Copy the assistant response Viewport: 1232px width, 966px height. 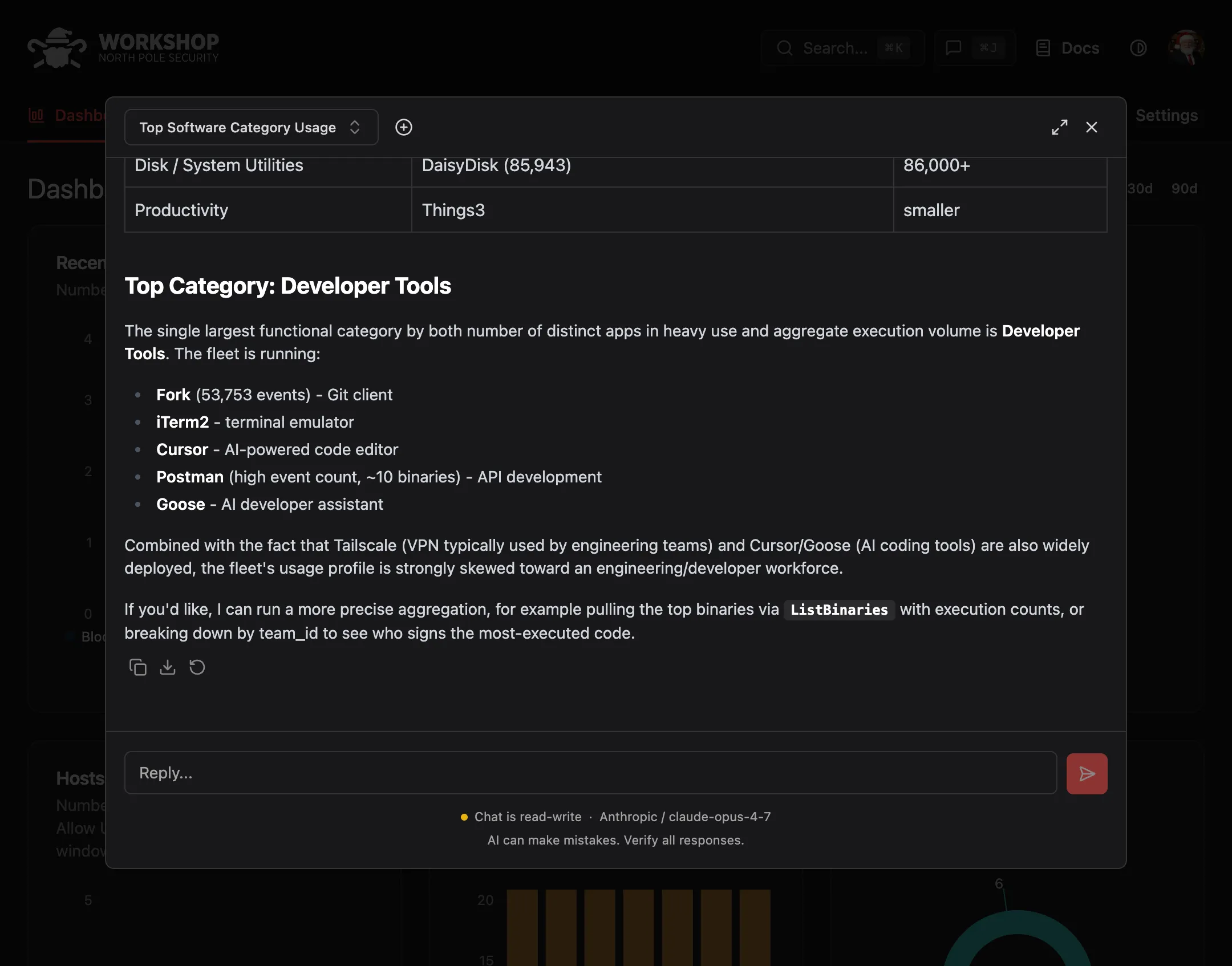click(x=138, y=667)
